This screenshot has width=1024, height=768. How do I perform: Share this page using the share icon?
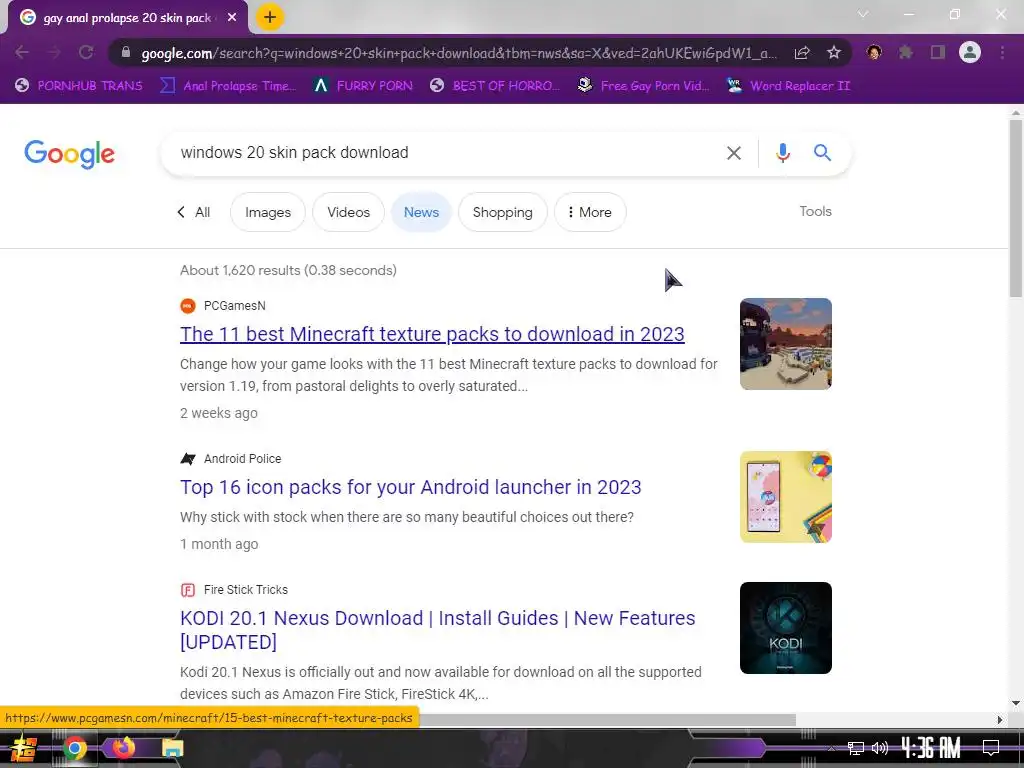(x=802, y=52)
